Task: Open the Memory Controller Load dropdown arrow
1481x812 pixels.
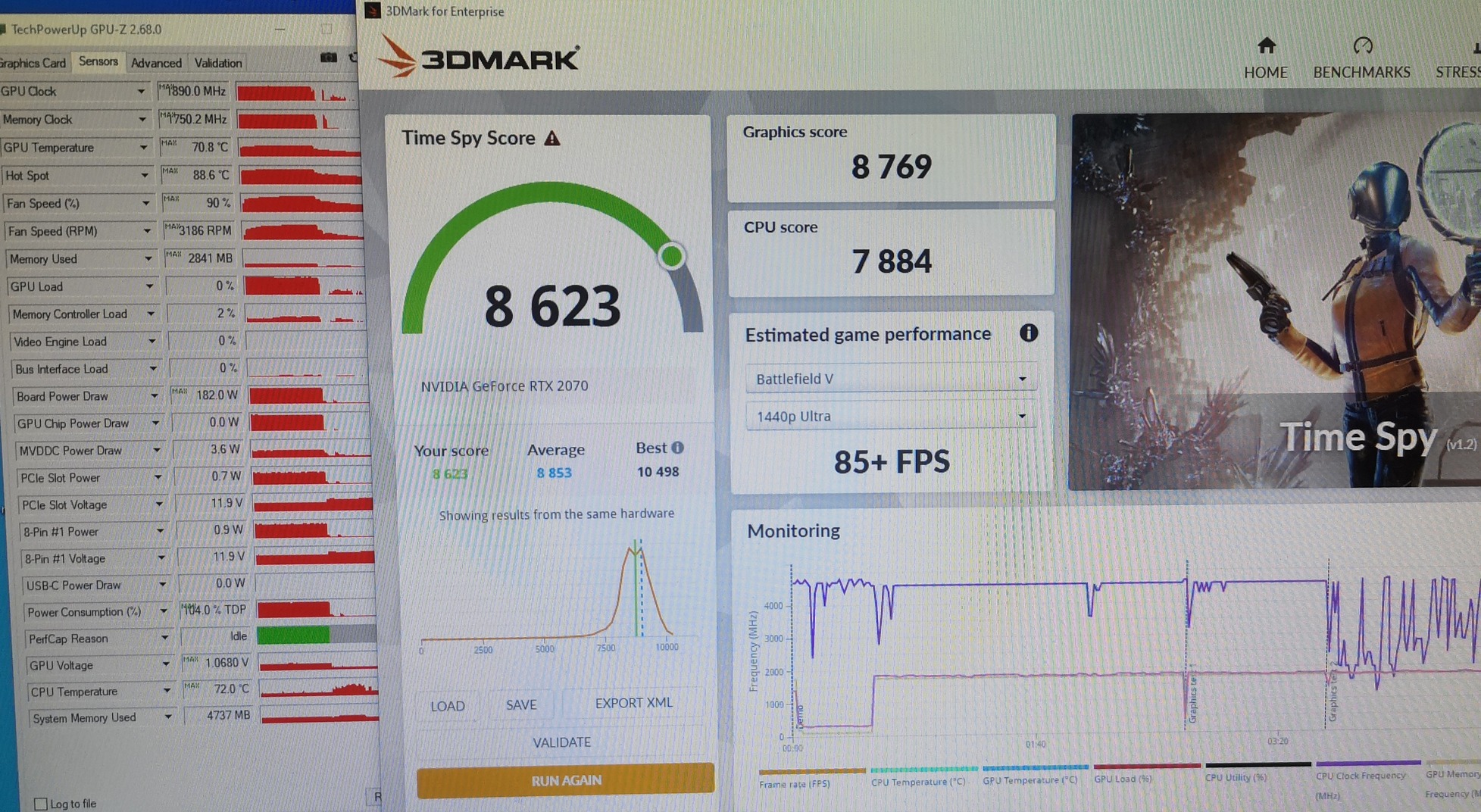Action: point(150,314)
